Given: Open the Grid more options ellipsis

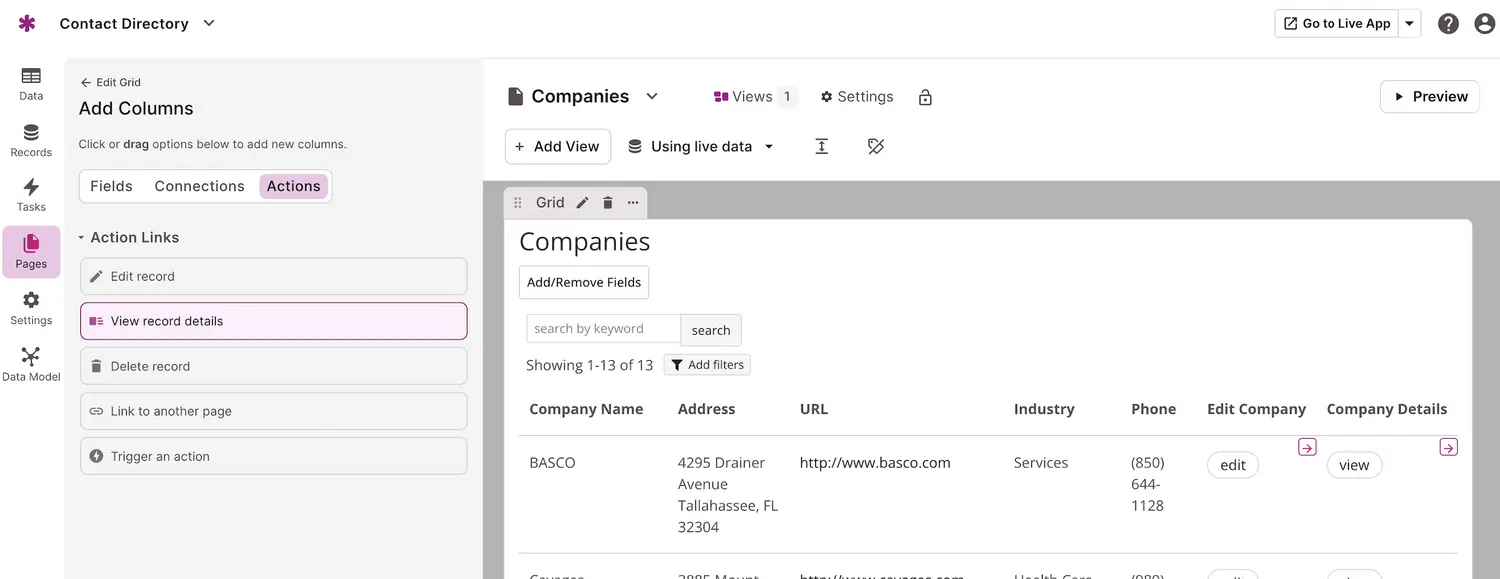Looking at the screenshot, I should coord(633,203).
